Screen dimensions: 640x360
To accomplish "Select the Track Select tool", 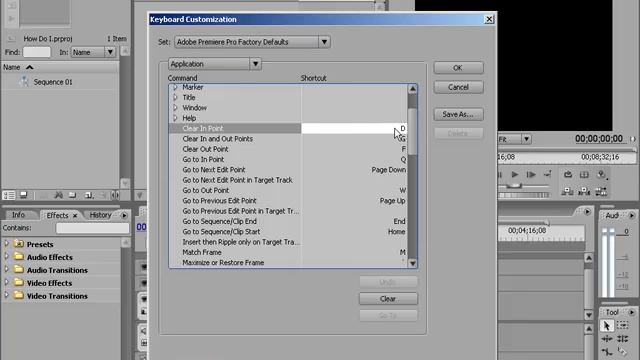I will [623, 326].
